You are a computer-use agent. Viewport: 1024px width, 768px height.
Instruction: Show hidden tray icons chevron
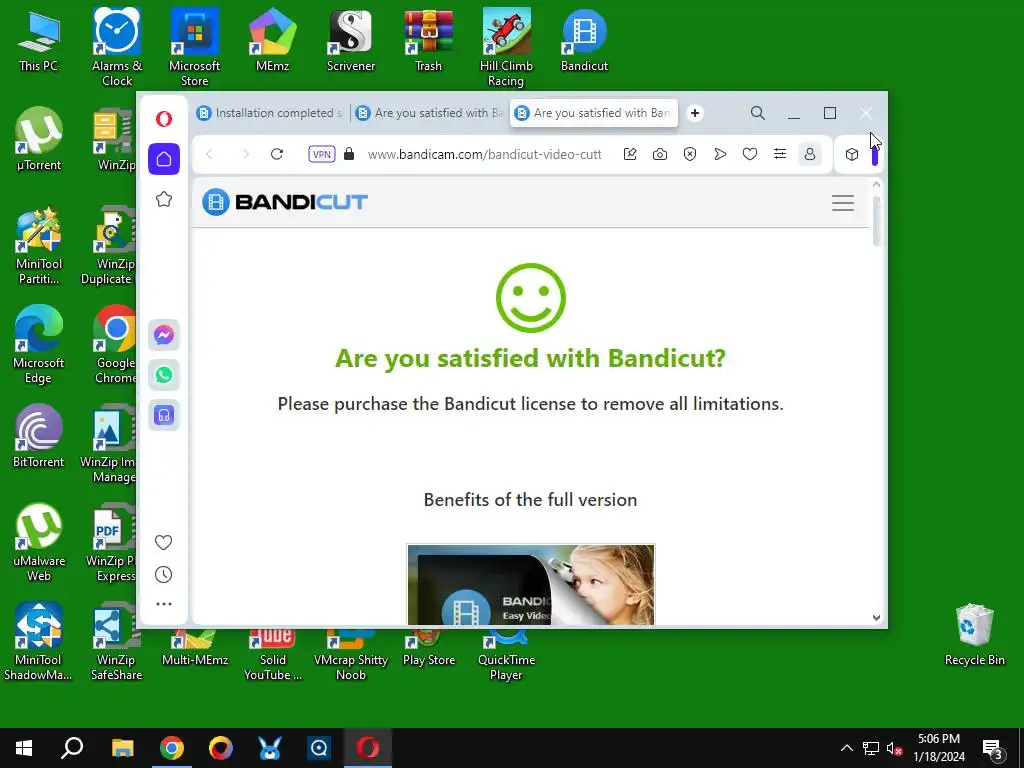tap(846, 748)
